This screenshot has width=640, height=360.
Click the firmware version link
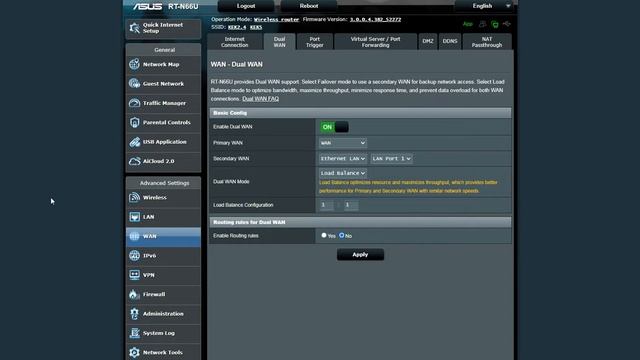(376, 20)
